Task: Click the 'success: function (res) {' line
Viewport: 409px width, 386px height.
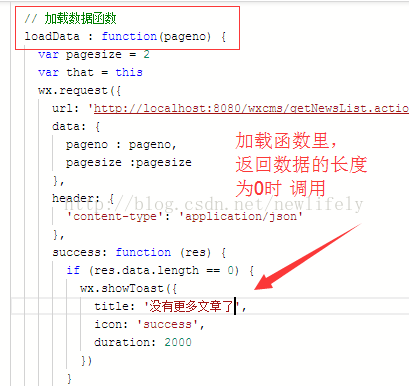Action: (x=139, y=252)
